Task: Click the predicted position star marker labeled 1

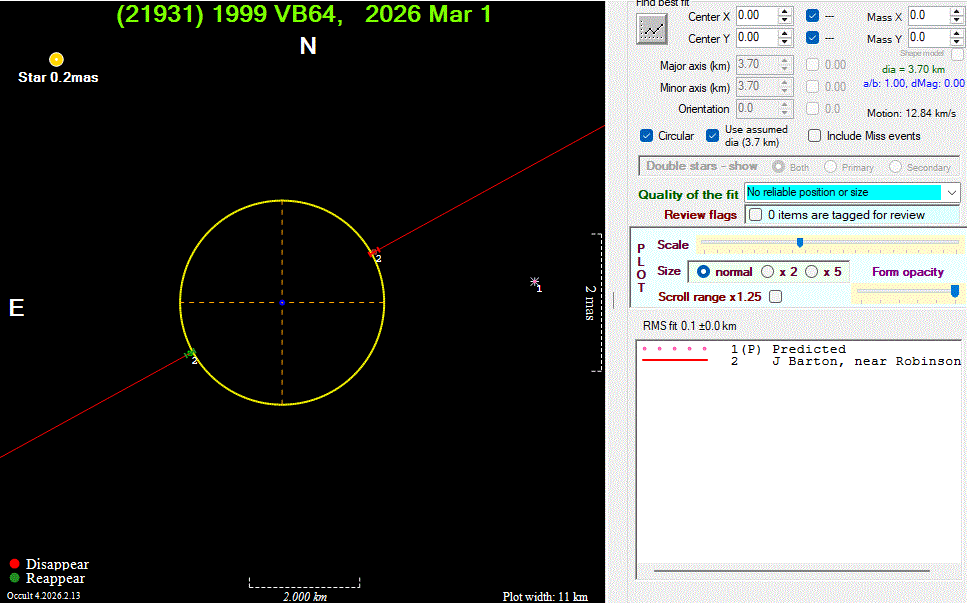Action: [x=535, y=283]
